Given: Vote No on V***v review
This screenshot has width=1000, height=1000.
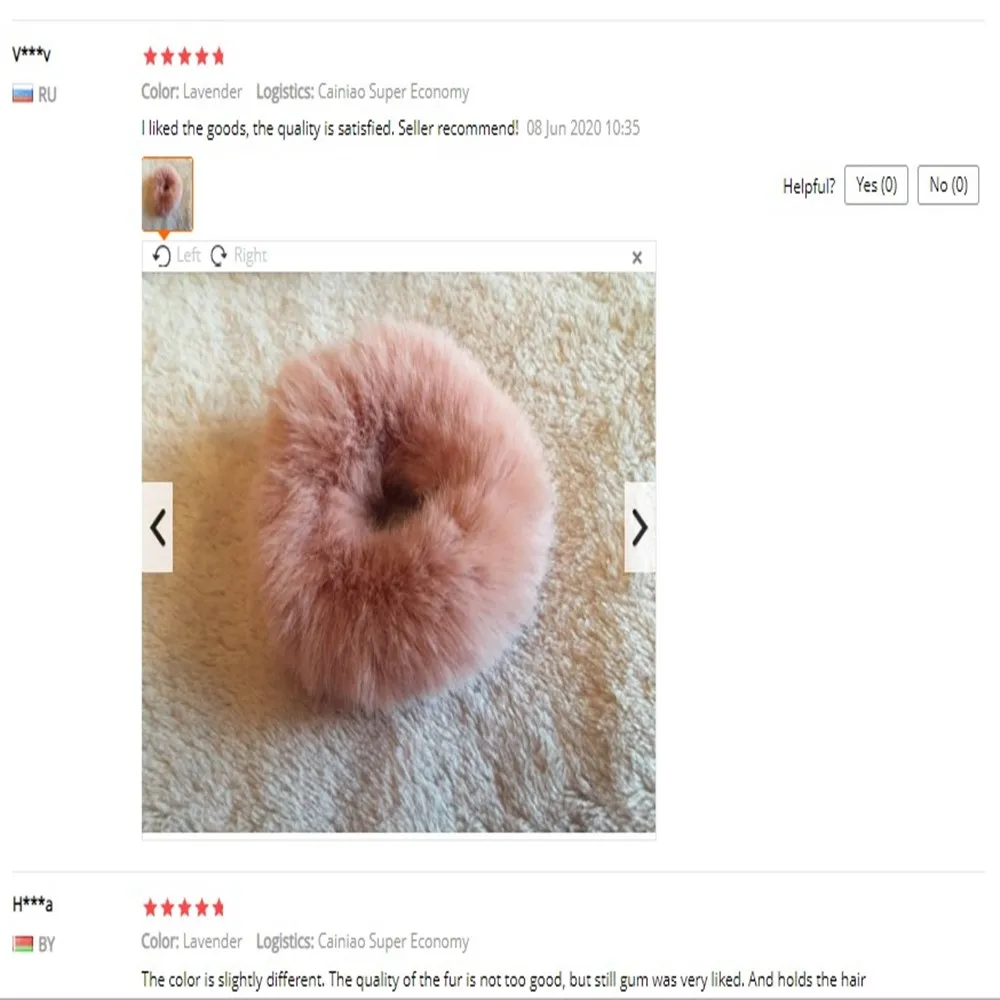Looking at the screenshot, I should click(x=948, y=185).
